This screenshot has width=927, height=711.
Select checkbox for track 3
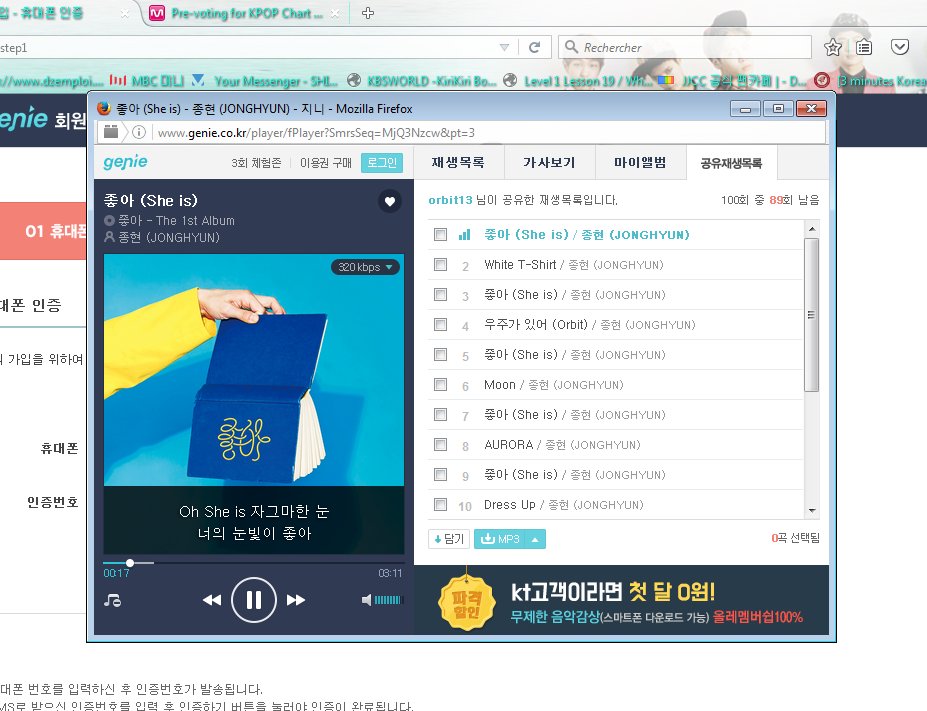coord(440,294)
